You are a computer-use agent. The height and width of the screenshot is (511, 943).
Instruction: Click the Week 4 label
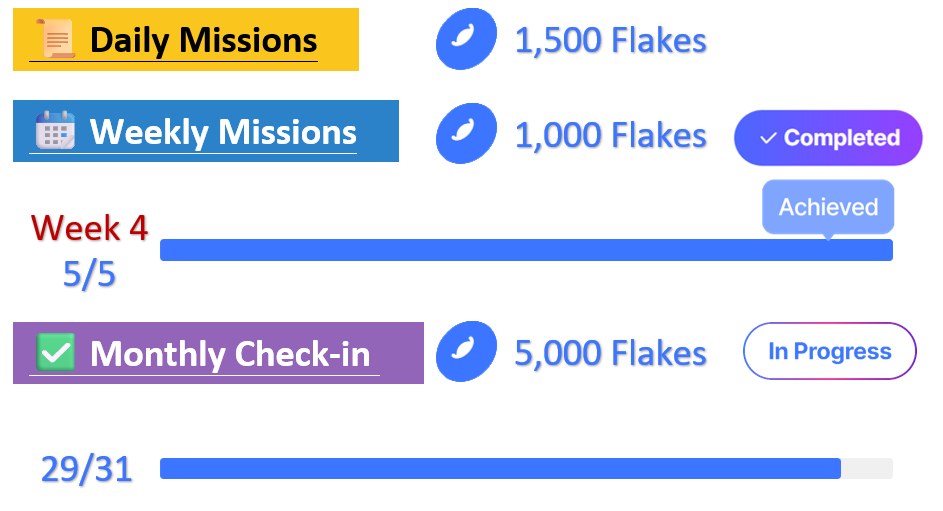point(90,228)
